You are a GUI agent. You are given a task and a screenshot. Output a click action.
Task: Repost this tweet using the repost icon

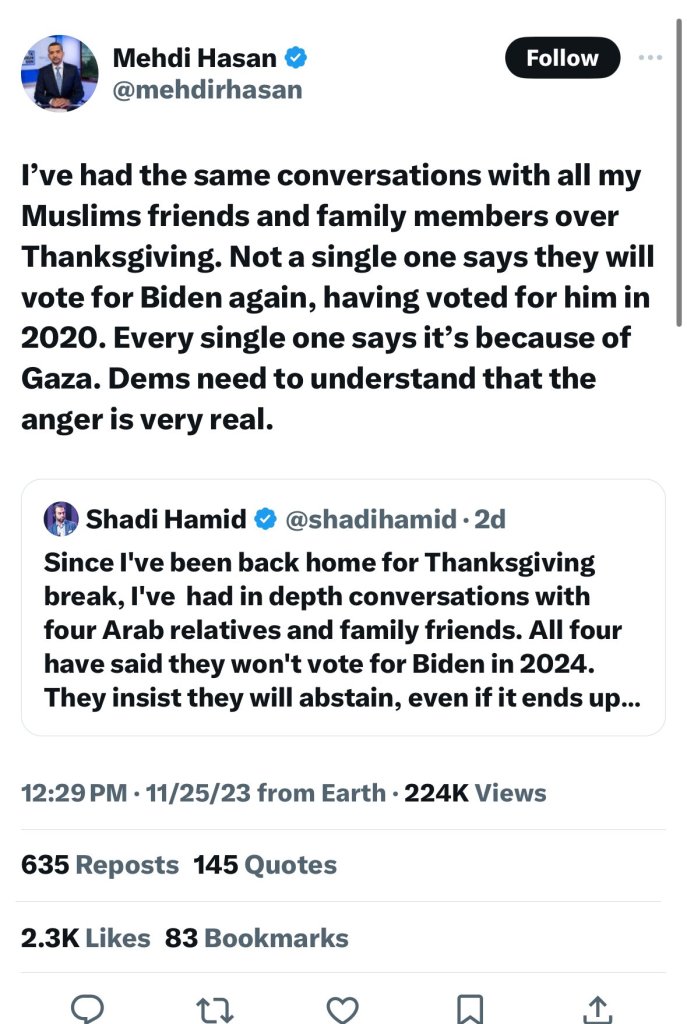pyautogui.click(x=215, y=1007)
